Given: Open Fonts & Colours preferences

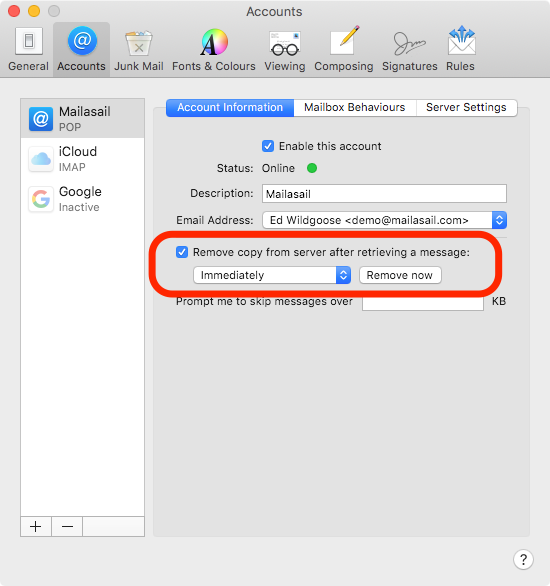Looking at the screenshot, I should pyautogui.click(x=214, y=50).
